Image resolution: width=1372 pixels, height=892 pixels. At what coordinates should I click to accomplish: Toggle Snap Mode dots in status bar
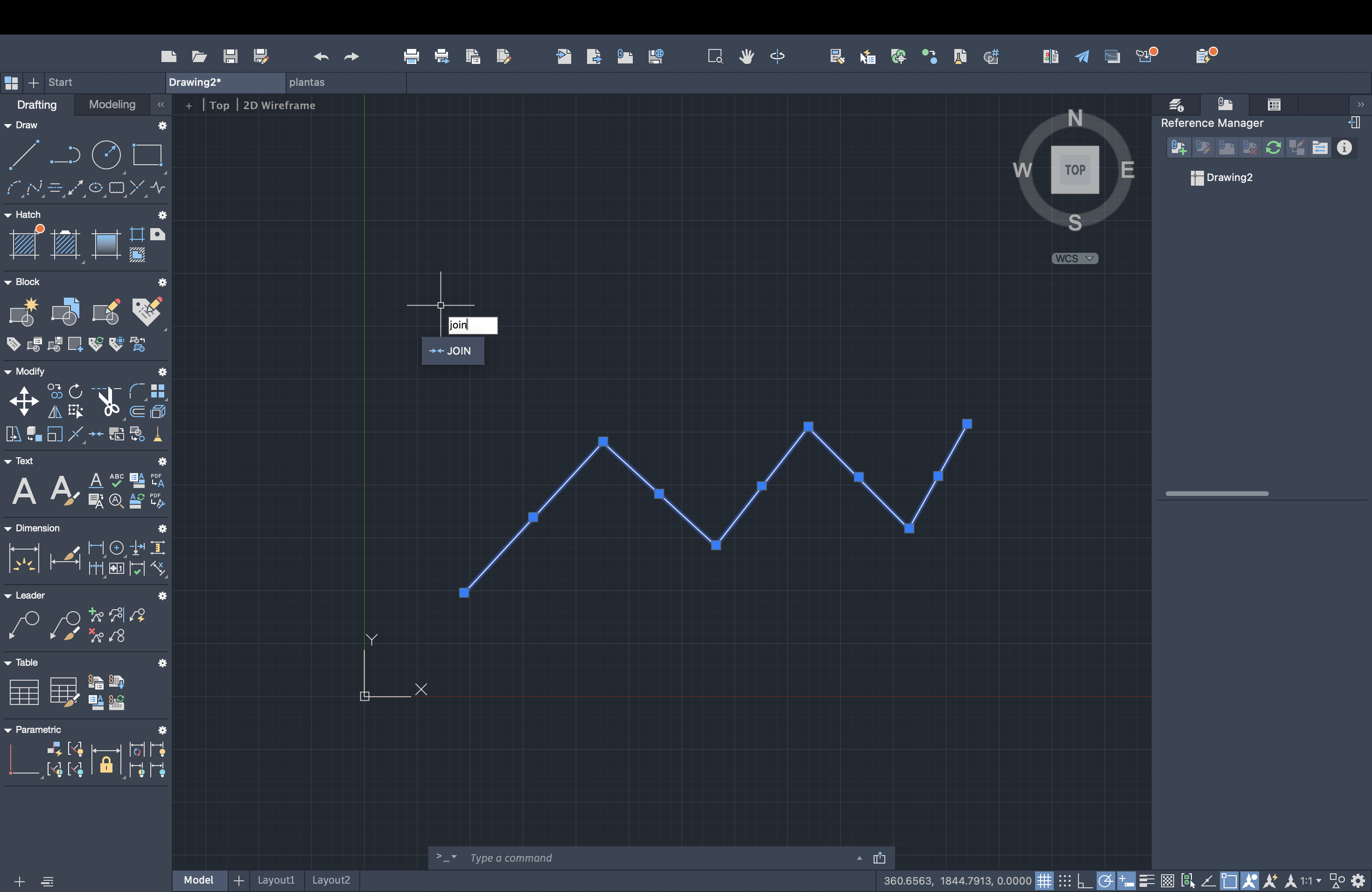(1064, 880)
